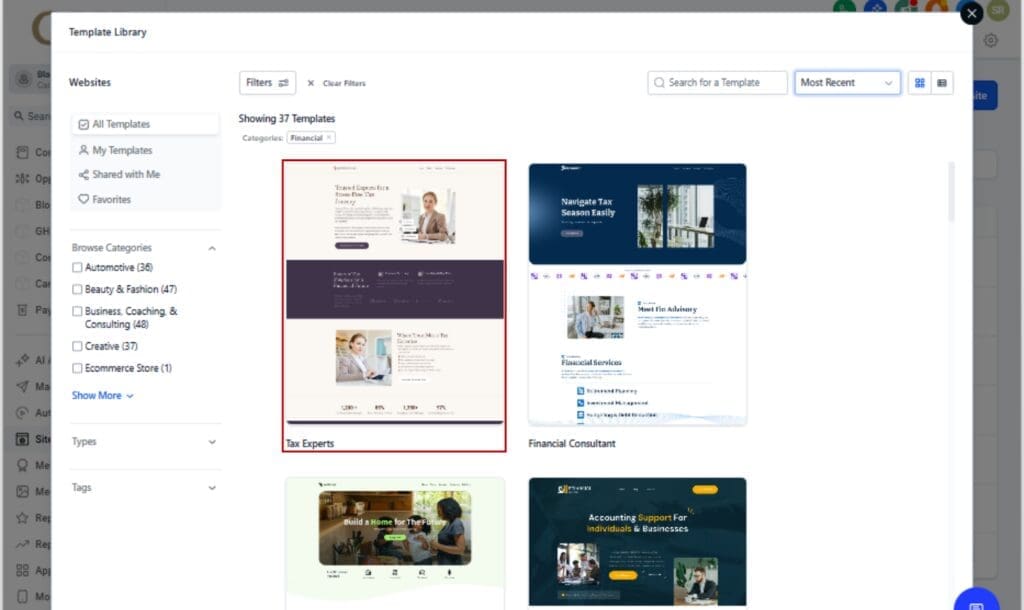Screen dimensions: 1024x610
Task: Check the Beauty & Fashion checkbox
Action: 77,289
